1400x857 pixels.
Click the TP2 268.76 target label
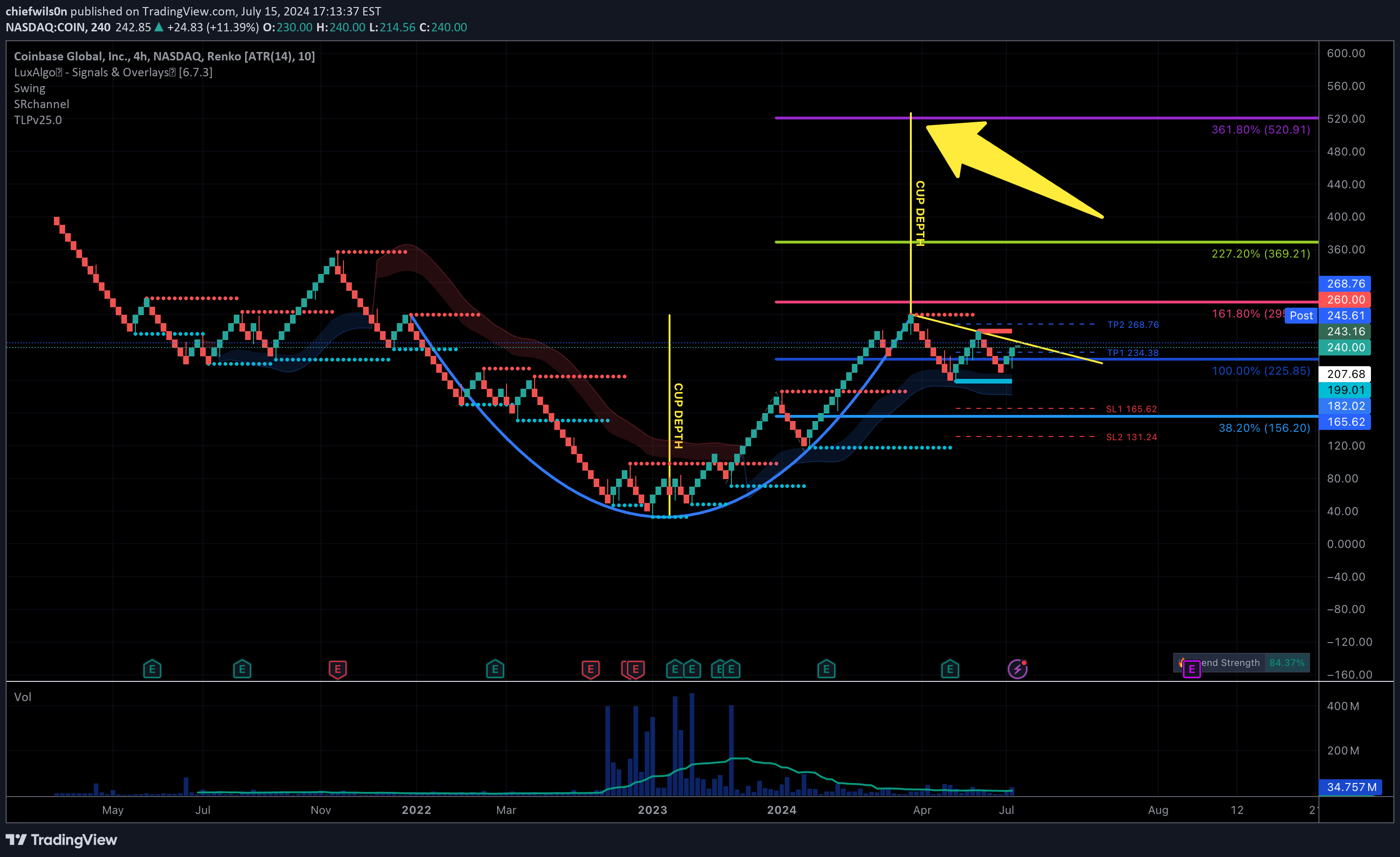point(1132,325)
